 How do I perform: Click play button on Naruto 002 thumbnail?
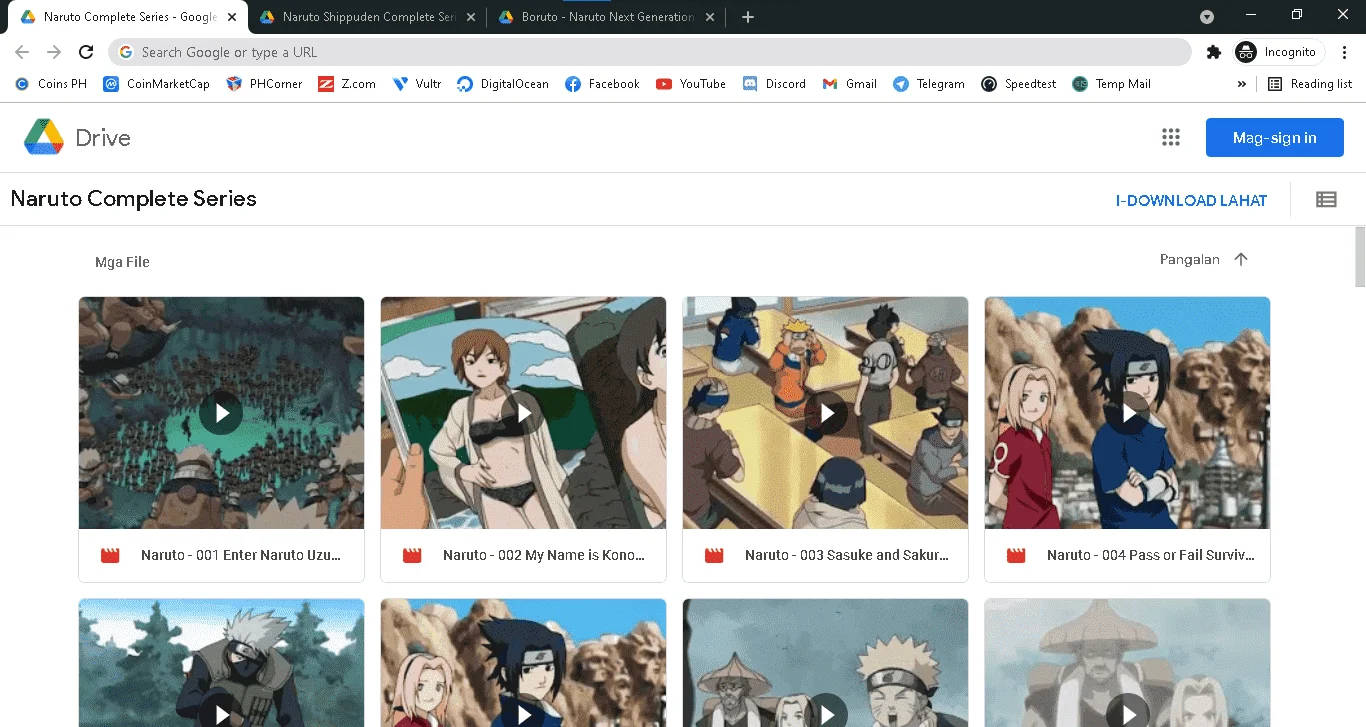(x=523, y=413)
